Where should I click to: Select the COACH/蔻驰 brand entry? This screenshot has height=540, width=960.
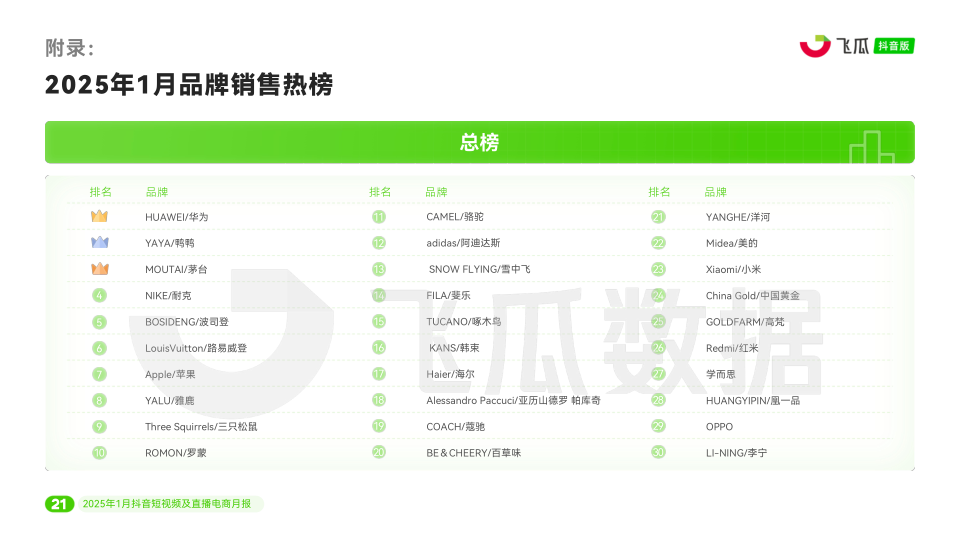click(x=456, y=427)
